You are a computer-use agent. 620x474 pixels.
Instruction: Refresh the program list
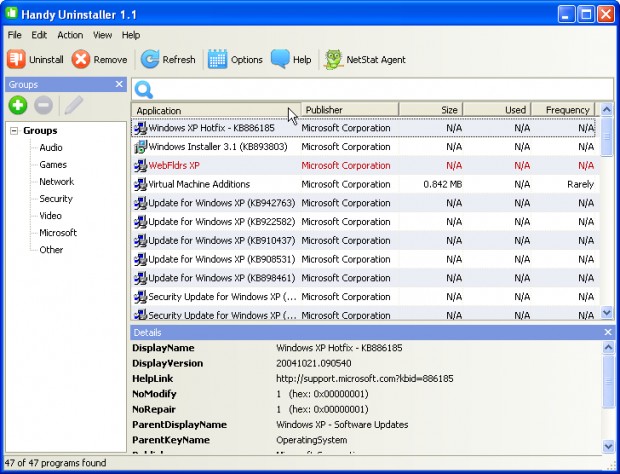click(168, 59)
